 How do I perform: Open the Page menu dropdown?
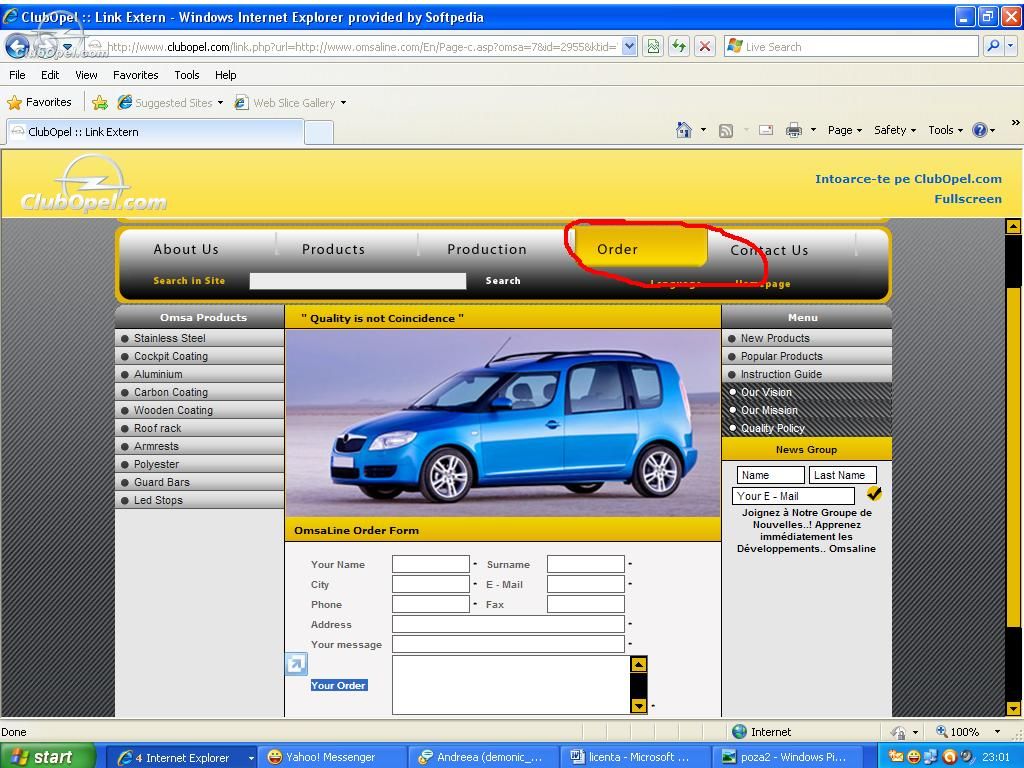pyautogui.click(x=845, y=130)
